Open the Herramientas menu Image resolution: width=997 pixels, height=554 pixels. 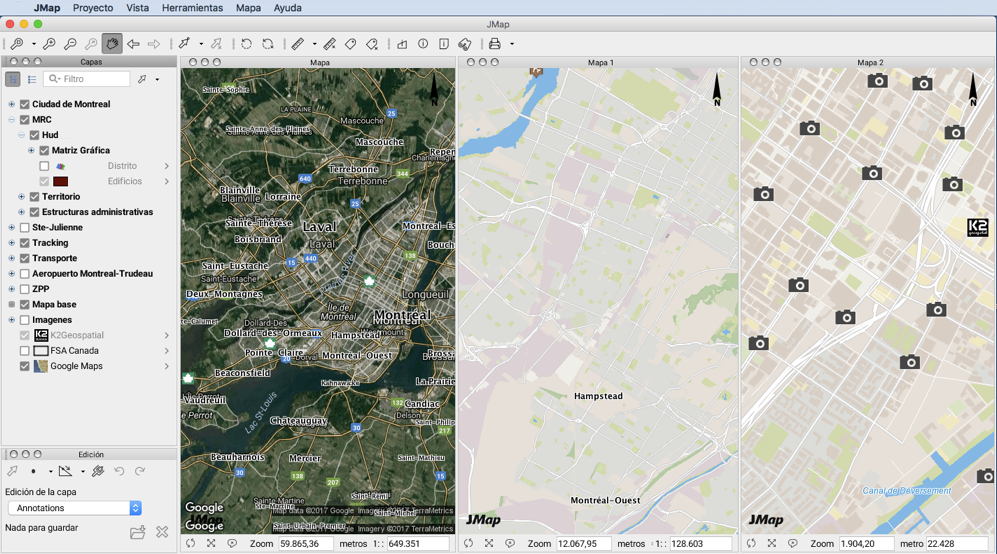click(x=192, y=8)
